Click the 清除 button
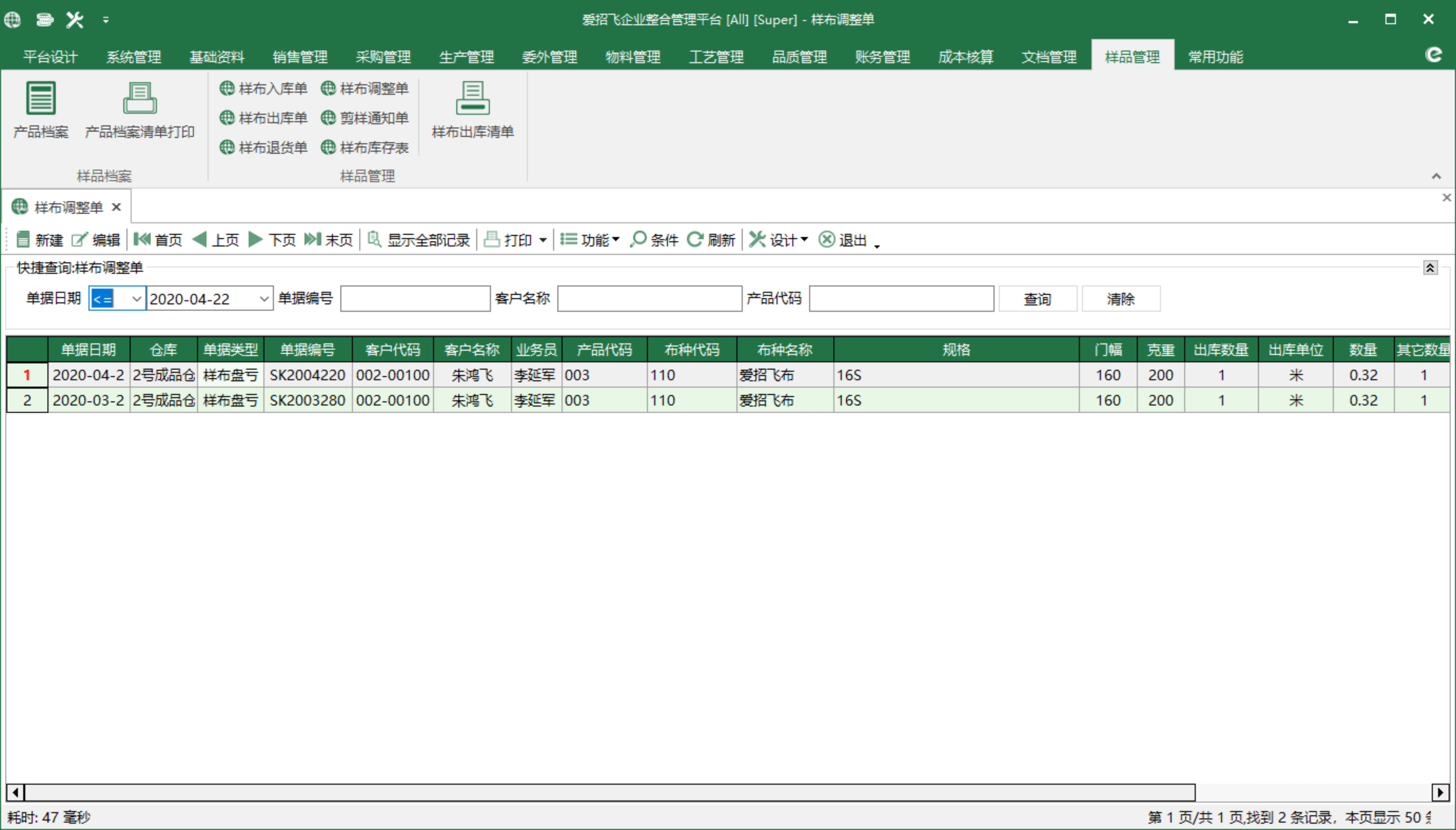This screenshot has height=830, width=1456. coord(1121,299)
